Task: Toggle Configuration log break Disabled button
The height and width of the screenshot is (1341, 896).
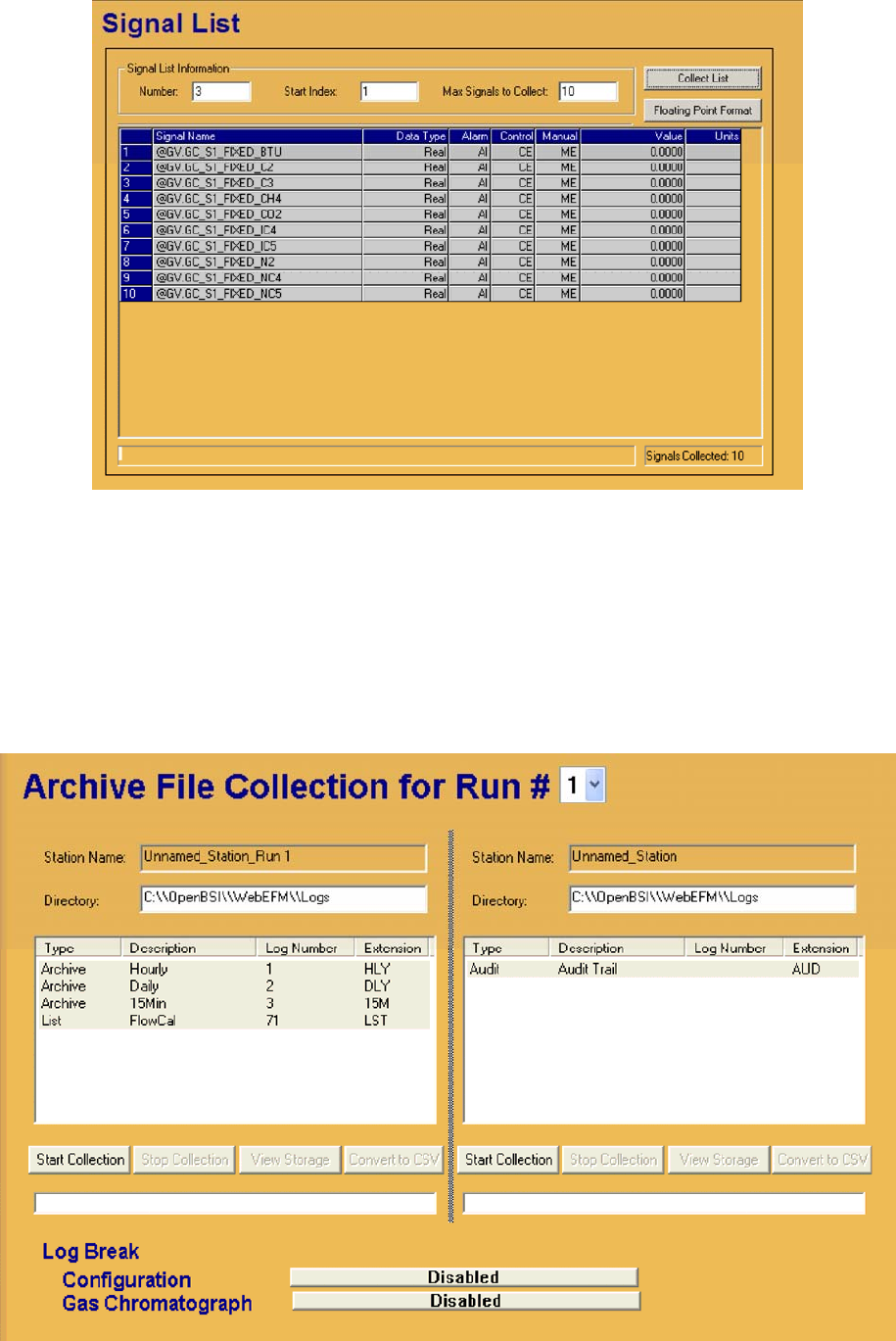Action: coord(464,1277)
